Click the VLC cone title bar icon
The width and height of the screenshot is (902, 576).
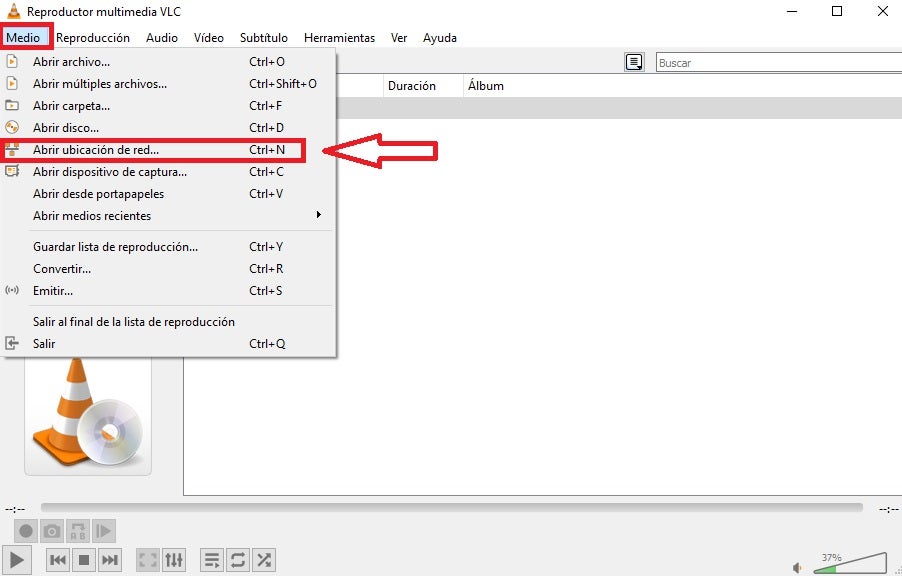coord(13,11)
